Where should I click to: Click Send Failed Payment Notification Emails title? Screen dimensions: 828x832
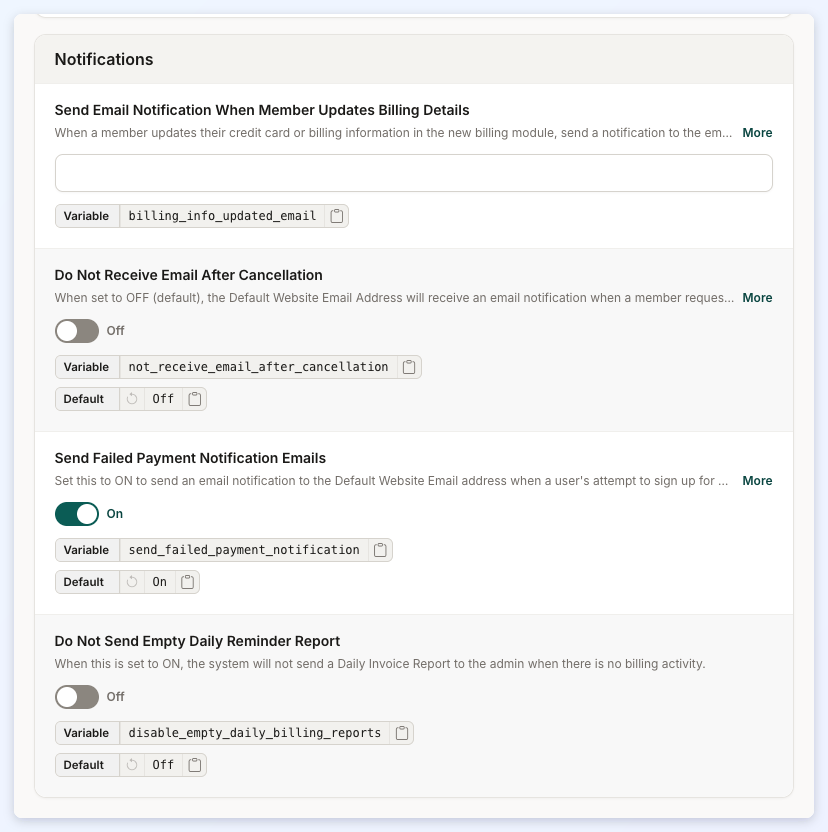click(190, 458)
